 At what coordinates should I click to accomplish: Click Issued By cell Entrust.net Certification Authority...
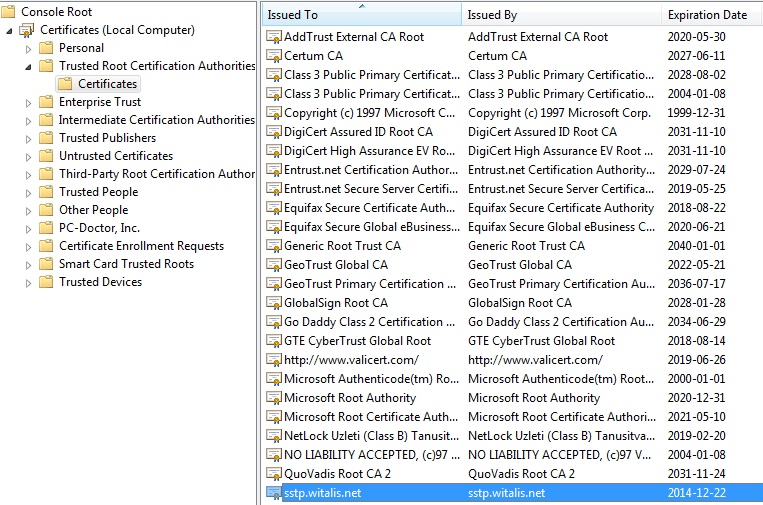pos(562,170)
